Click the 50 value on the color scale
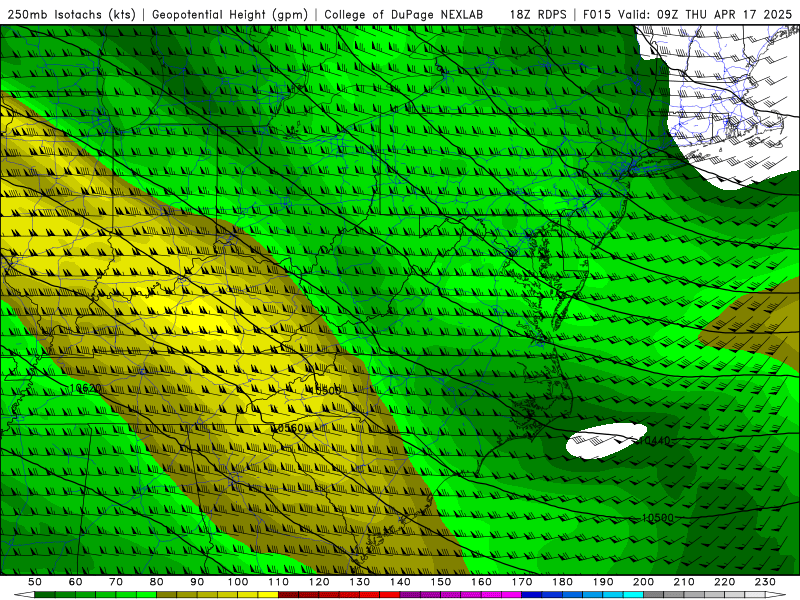Viewport: 800px width, 600px height. tap(35, 582)
